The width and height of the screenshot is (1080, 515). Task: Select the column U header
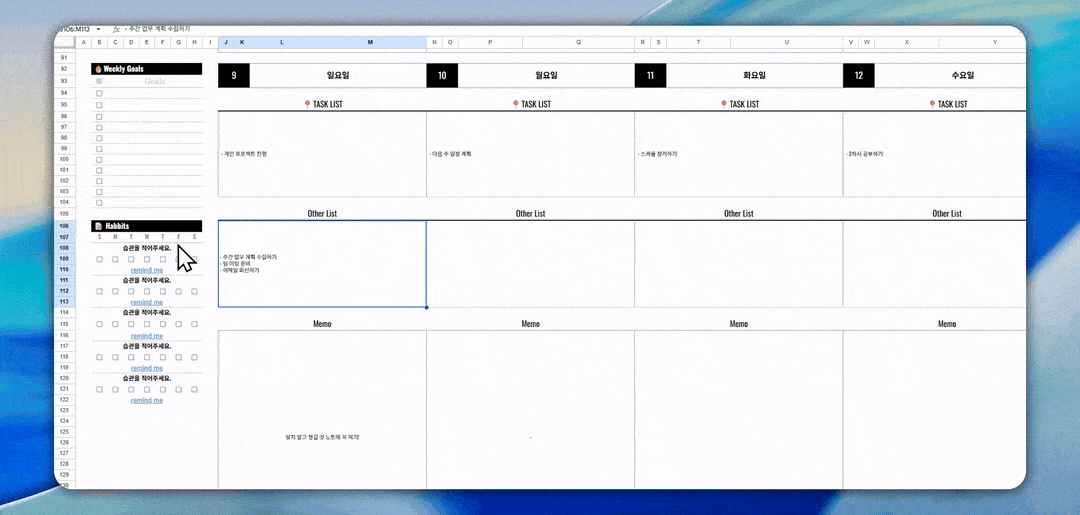(787, 42)
